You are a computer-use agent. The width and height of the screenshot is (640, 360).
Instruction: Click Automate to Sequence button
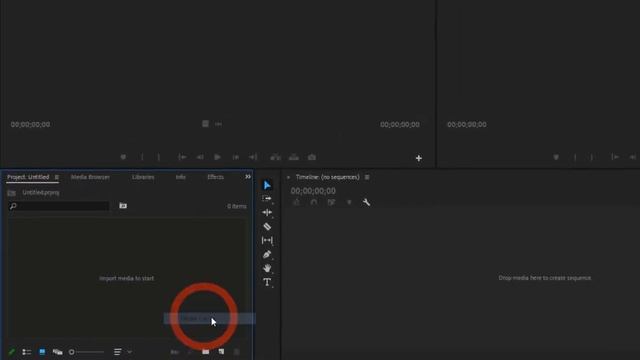(x=175, y=352)
